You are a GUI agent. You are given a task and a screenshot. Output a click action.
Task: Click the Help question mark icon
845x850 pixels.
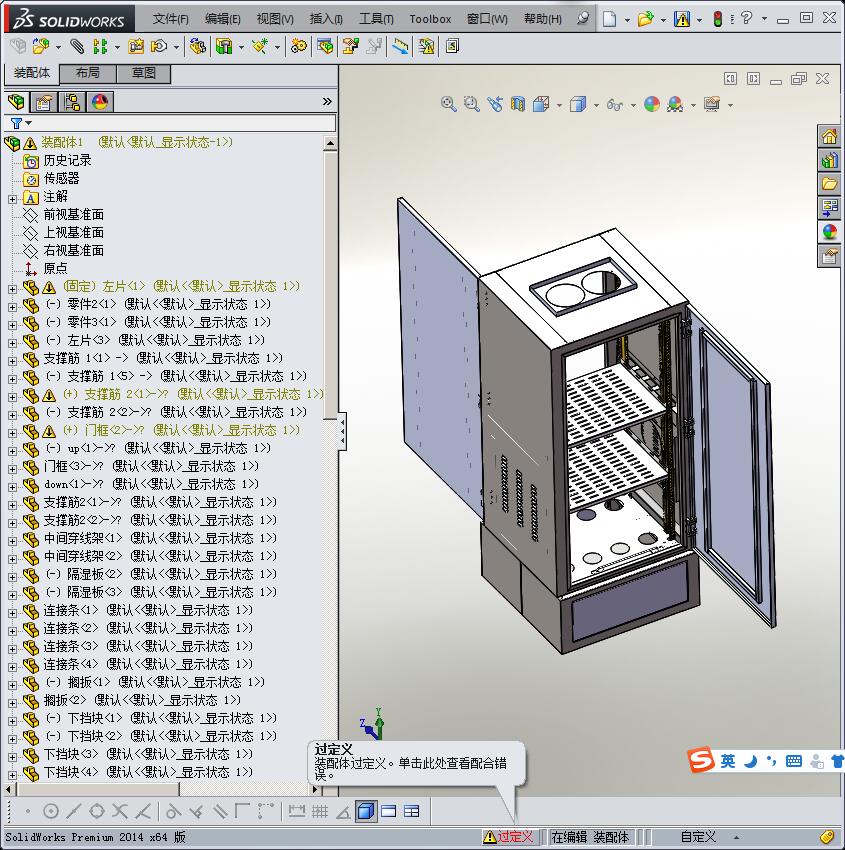point(747,18)
